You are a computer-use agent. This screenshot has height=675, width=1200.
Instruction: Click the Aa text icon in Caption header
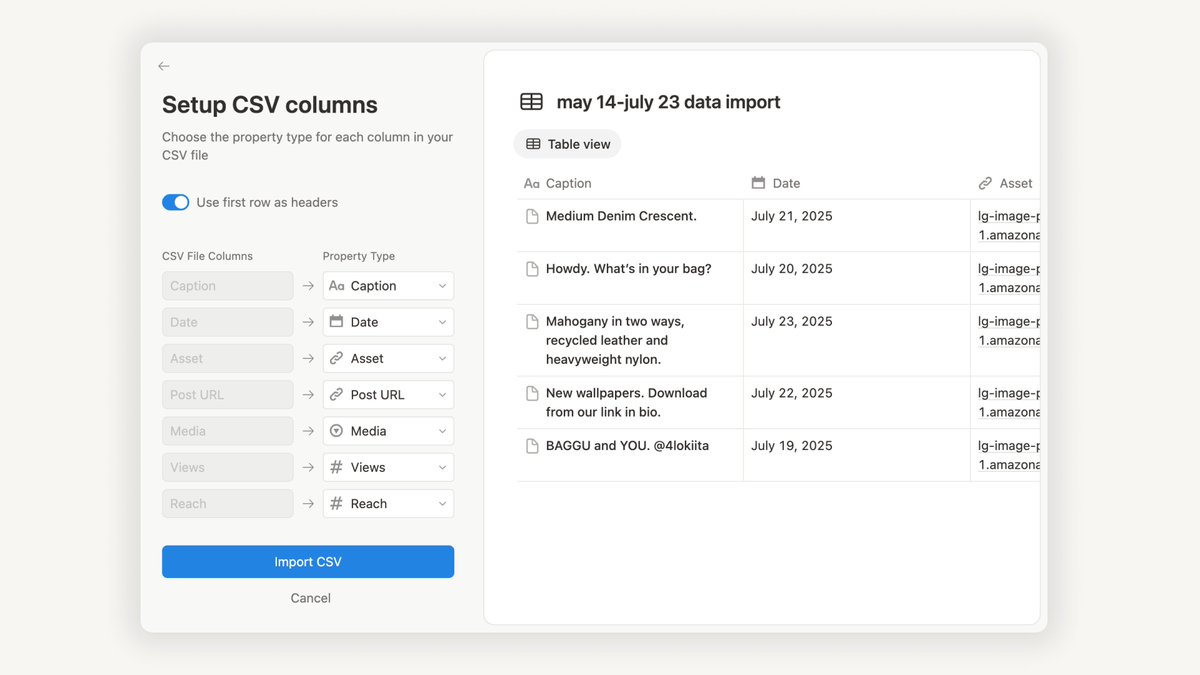click(x=532, y=183)
